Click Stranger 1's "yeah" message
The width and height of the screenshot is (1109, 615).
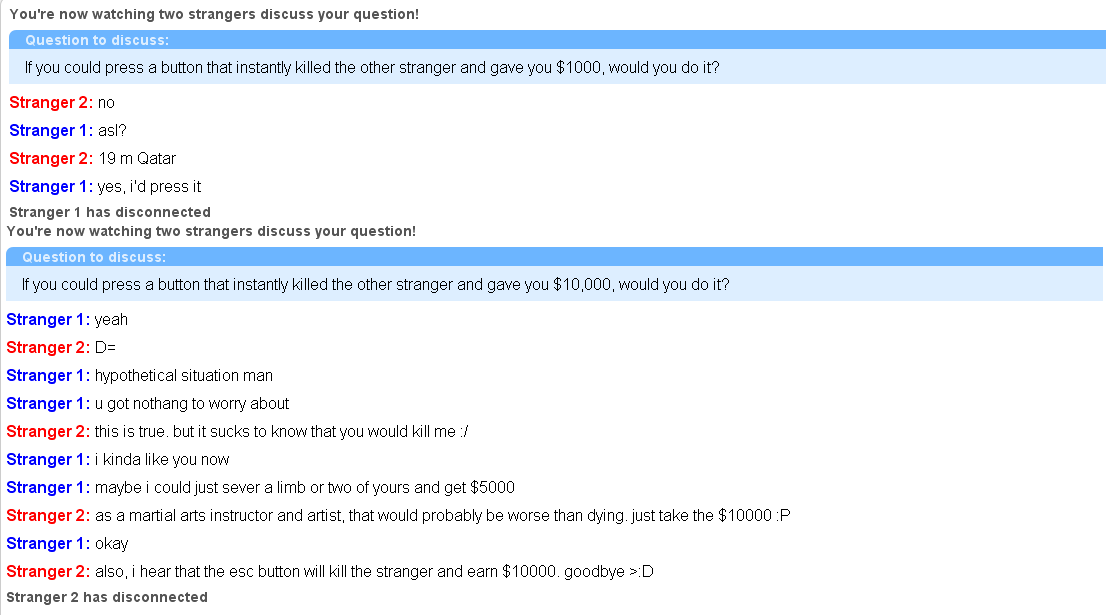pos(111,320)
